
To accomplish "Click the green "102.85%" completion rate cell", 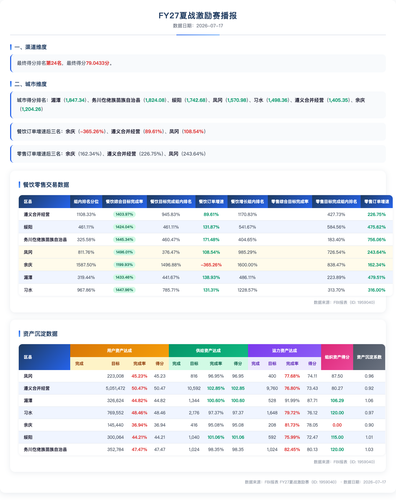I will pyautogui.click(x=216, y=388).
